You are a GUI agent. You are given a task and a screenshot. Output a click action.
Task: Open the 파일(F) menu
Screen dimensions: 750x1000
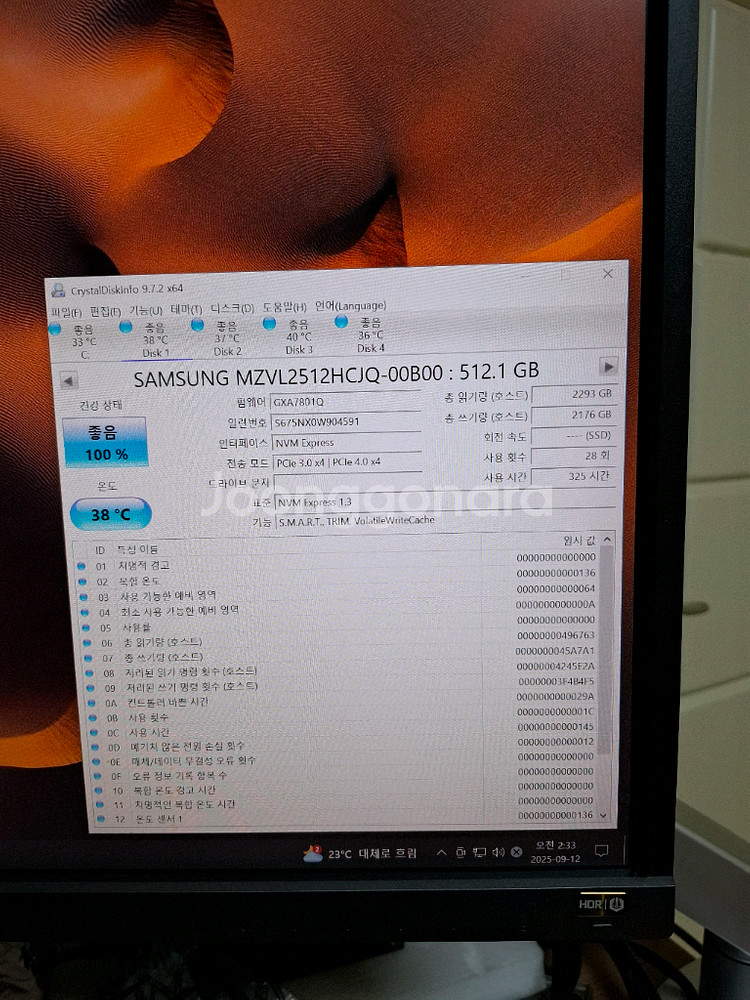[x=66, y=312]
